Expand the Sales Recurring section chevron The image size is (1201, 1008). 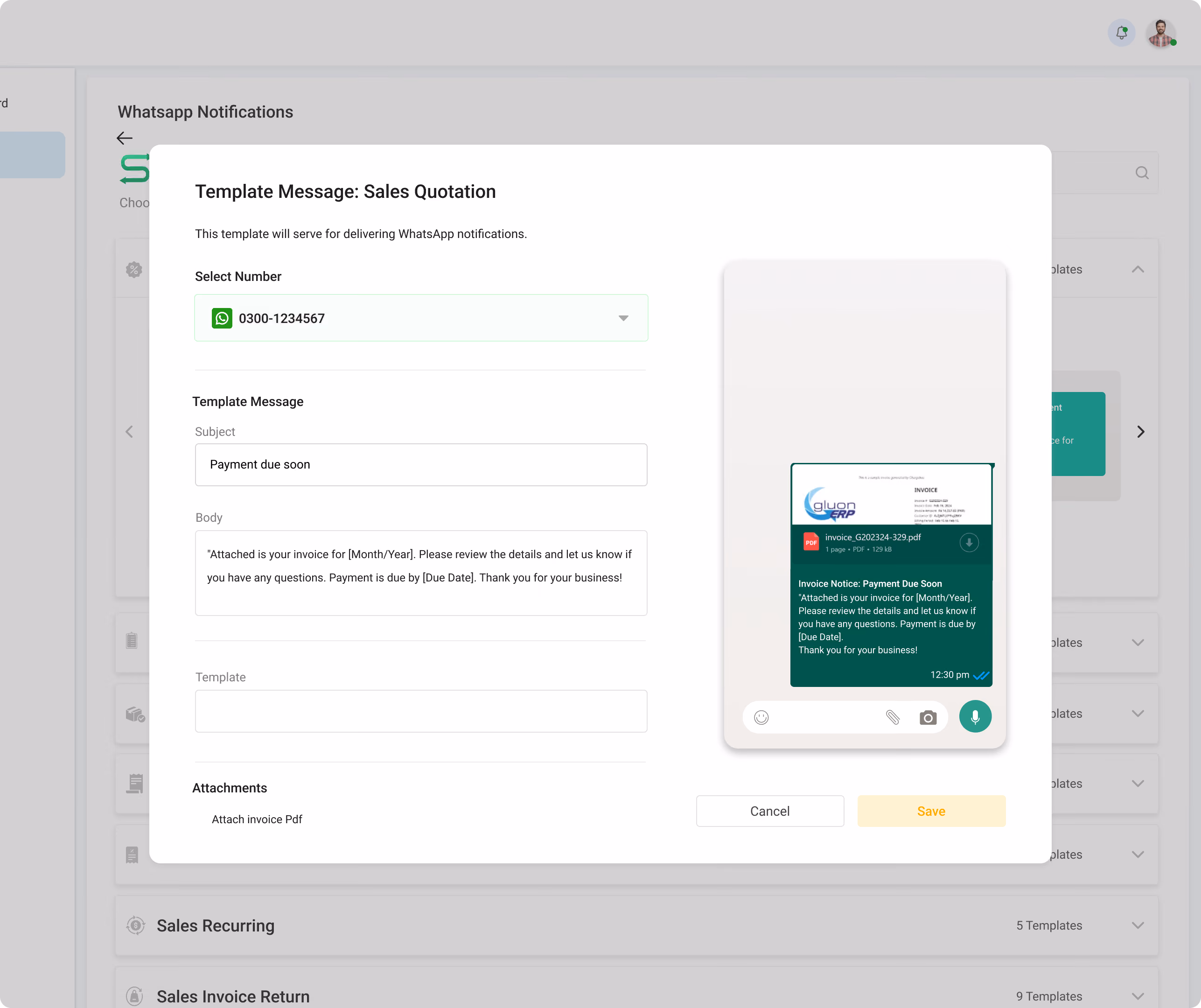click(x=1138, y=925)
